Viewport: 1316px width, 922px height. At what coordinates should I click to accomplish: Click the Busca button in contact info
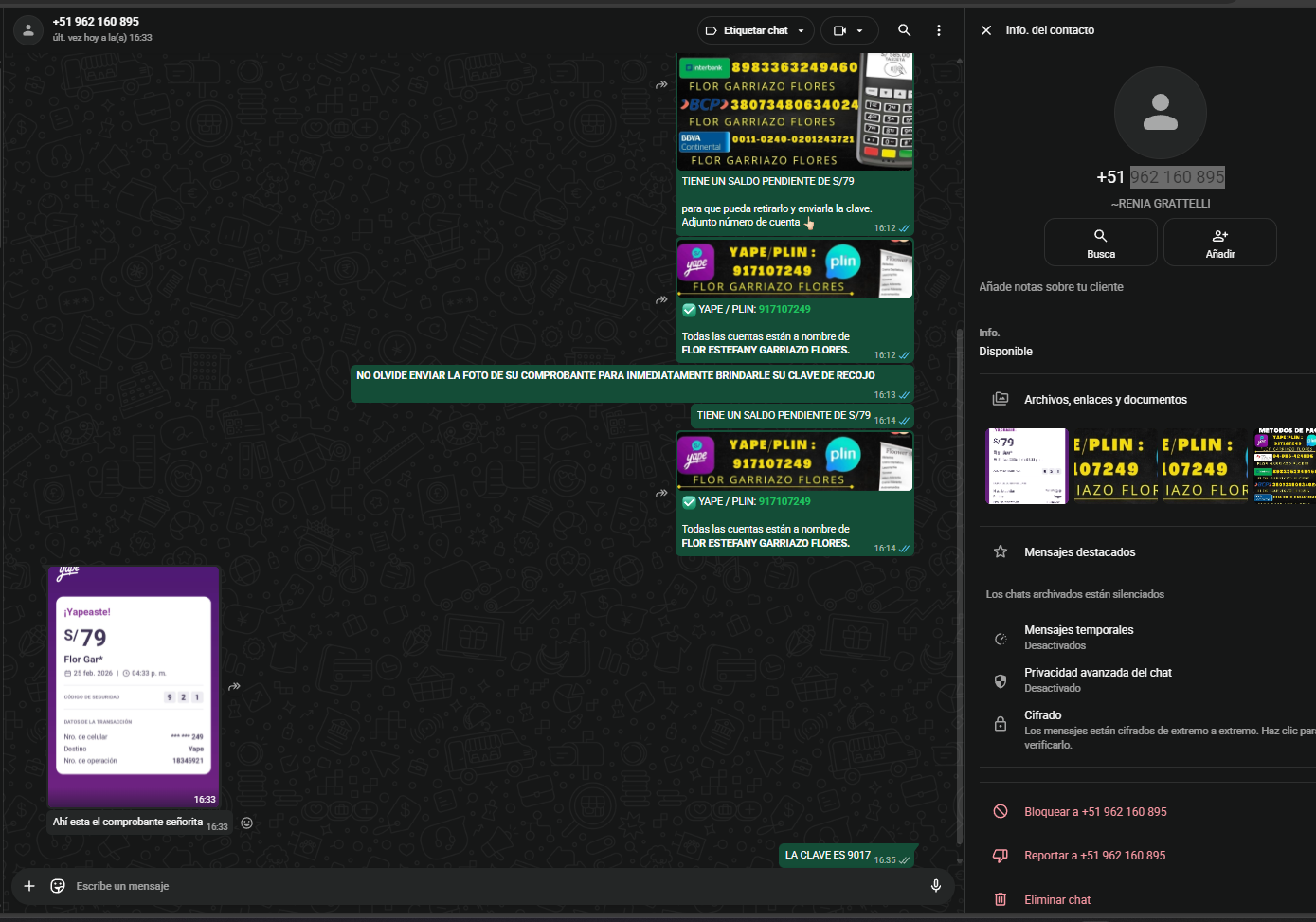tap(1100, 243)
